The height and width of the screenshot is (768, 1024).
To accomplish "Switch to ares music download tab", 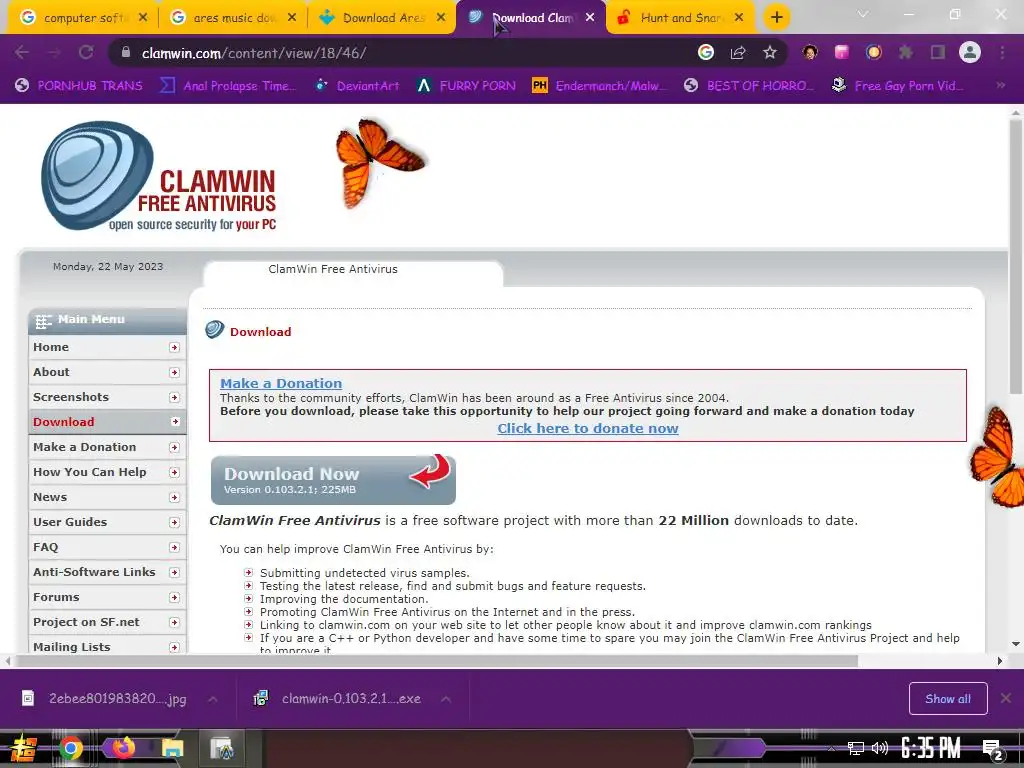I will click(x=233, y=18).
